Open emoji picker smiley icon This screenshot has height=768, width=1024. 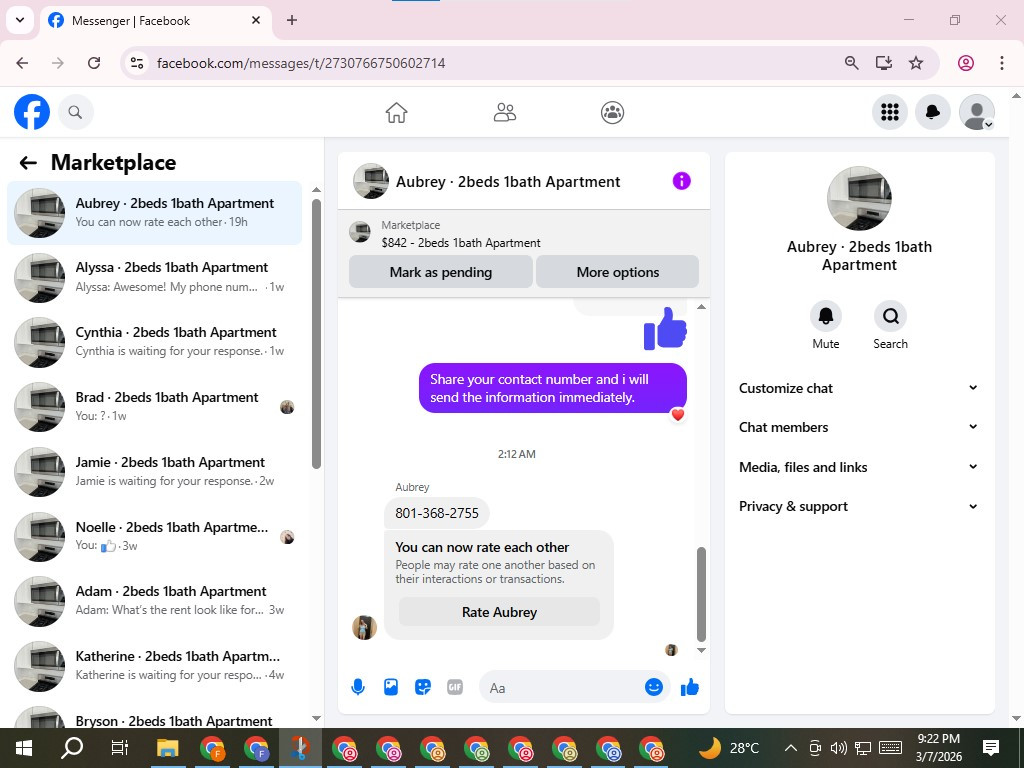coord(654,687)
